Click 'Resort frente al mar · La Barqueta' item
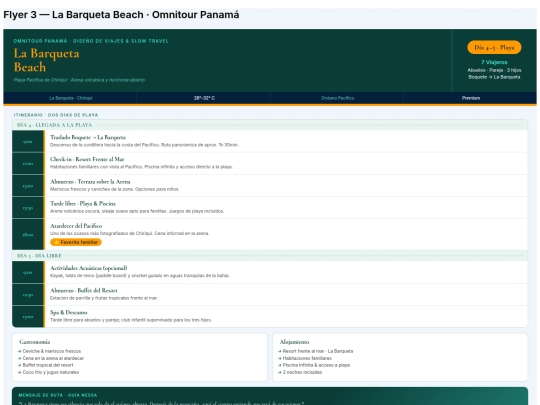The image size is (540, 405). click(315, 351)
